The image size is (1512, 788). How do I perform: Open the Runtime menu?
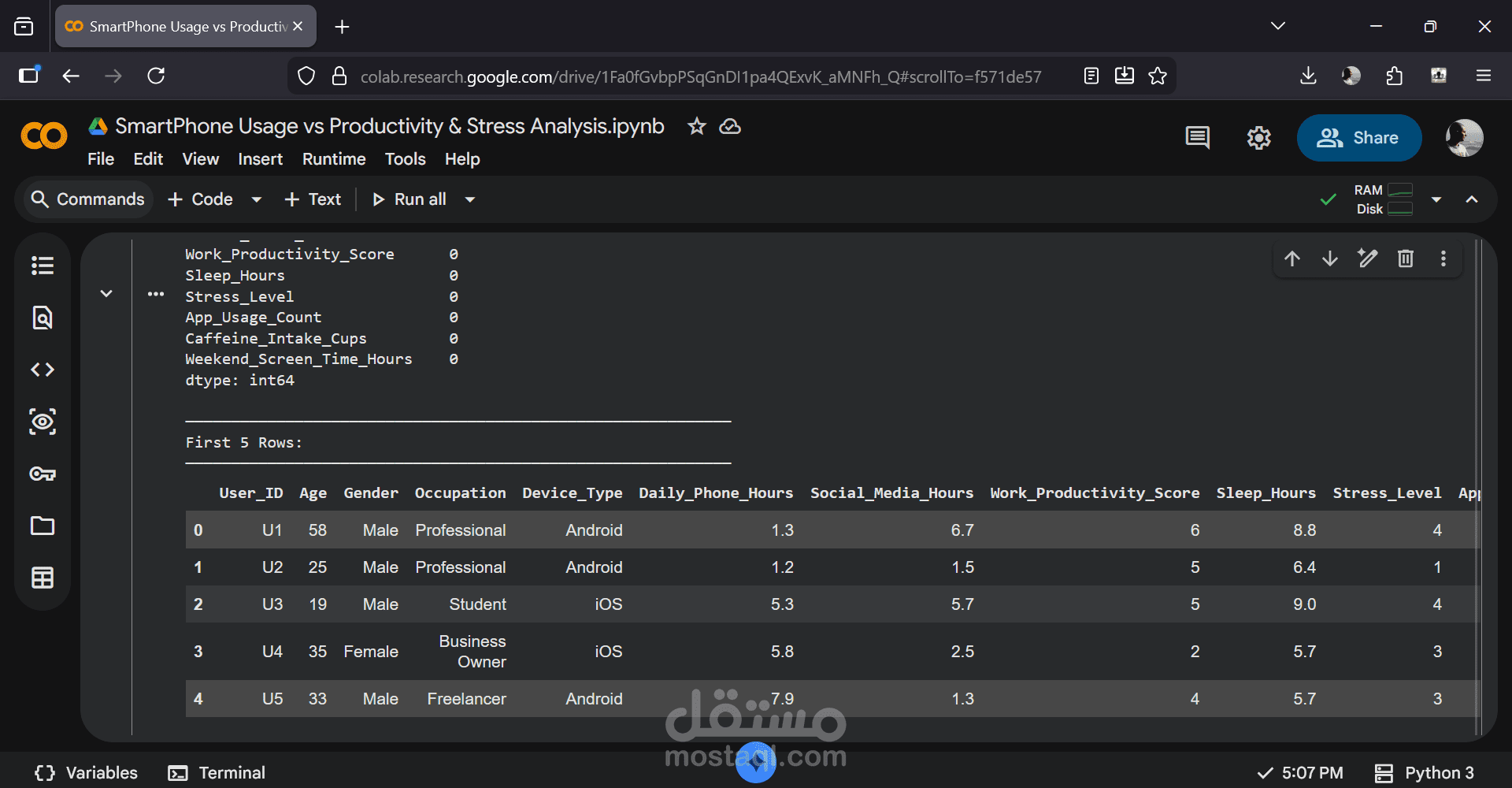coord(334,159)
